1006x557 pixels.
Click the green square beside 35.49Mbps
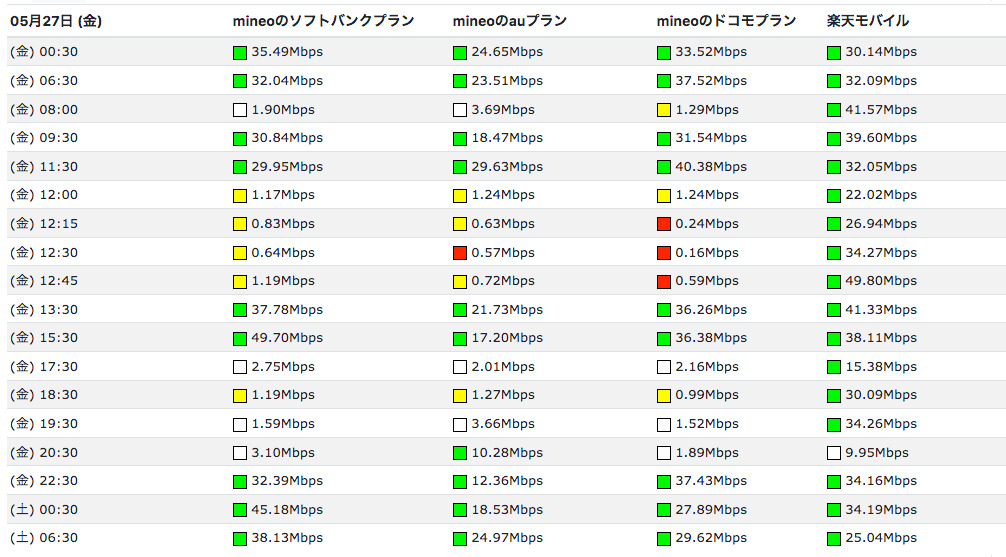click(239, 53)
